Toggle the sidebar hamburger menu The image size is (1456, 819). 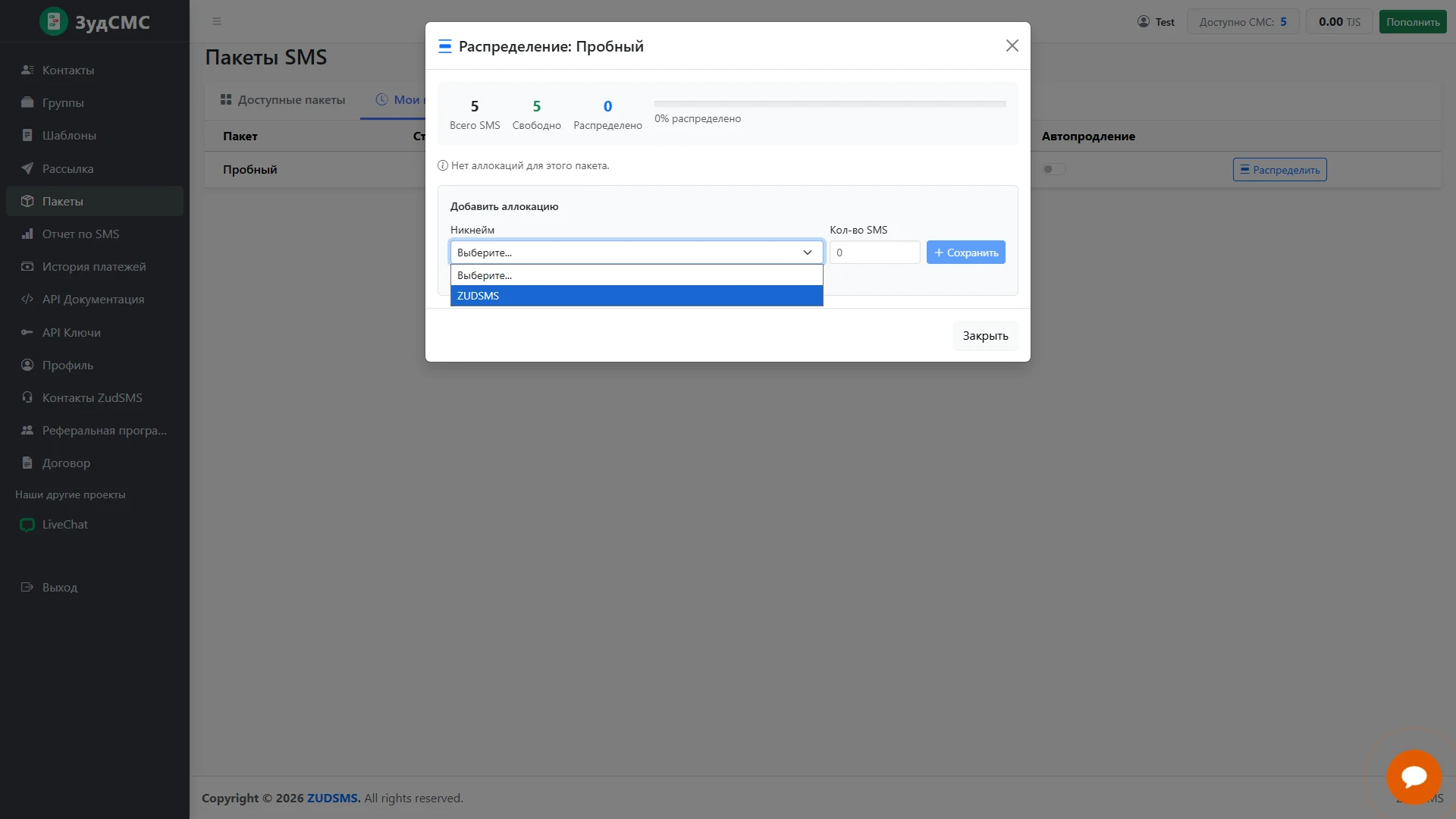click(x=217, y=21)
